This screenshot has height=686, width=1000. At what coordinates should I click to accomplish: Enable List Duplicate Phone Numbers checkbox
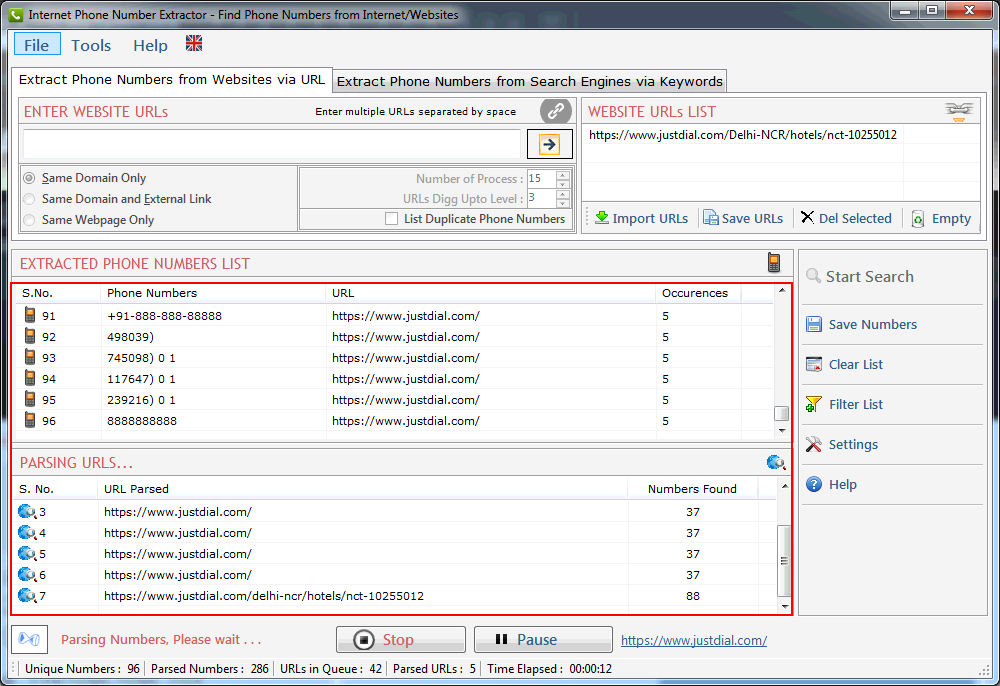point(392,219)
